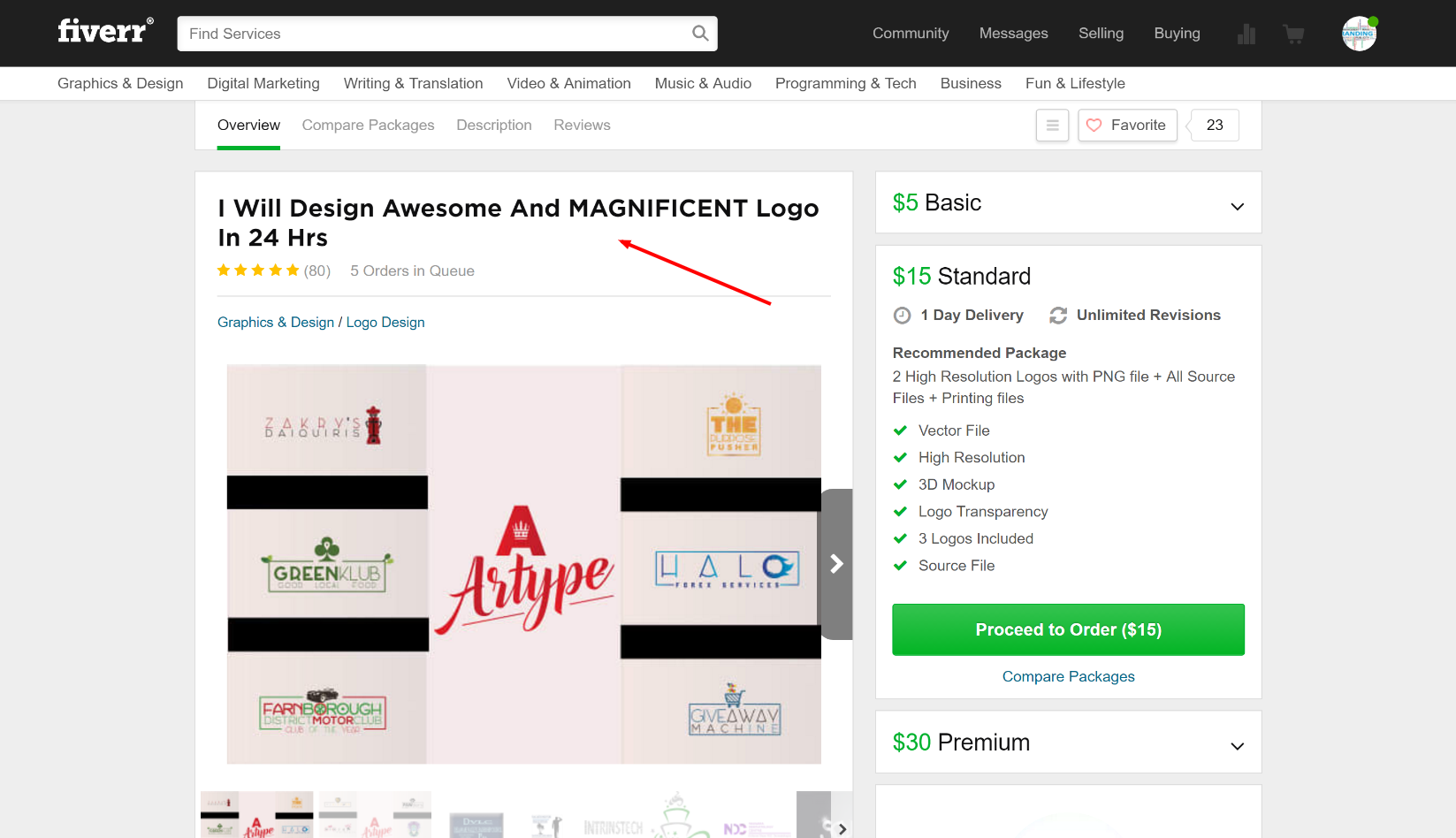Click the $15 Standard package heading
The height and width of the screenshot is (838, 1456).
click(962, 277)
